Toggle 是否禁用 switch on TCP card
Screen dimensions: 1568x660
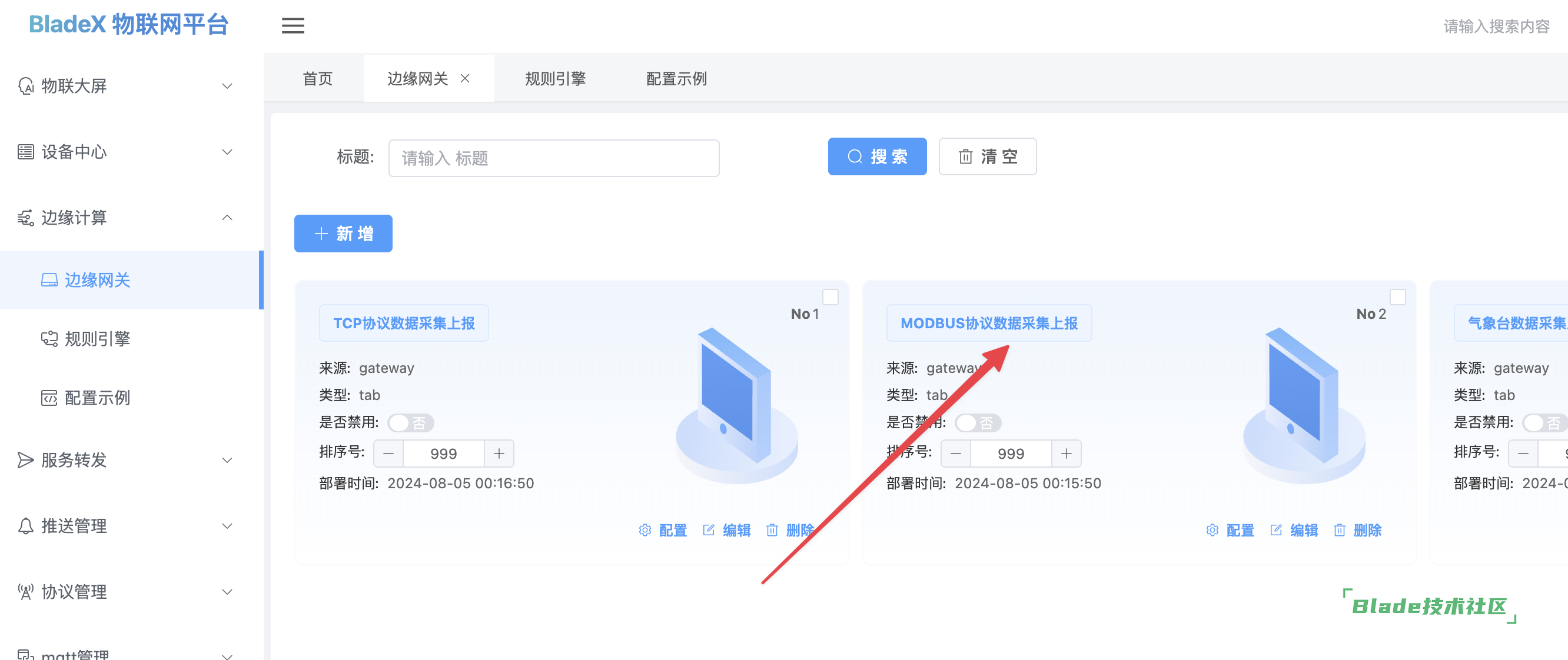click(410, 422)
